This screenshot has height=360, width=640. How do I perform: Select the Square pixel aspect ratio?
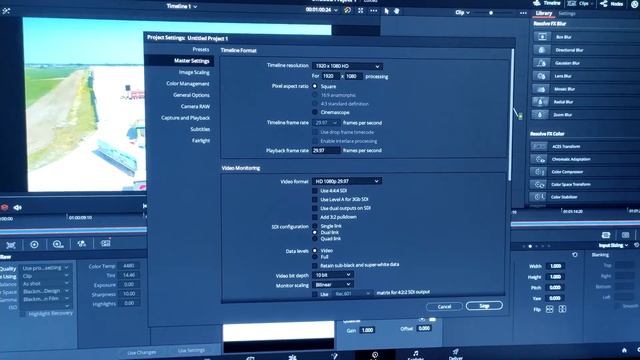[315, 86]
